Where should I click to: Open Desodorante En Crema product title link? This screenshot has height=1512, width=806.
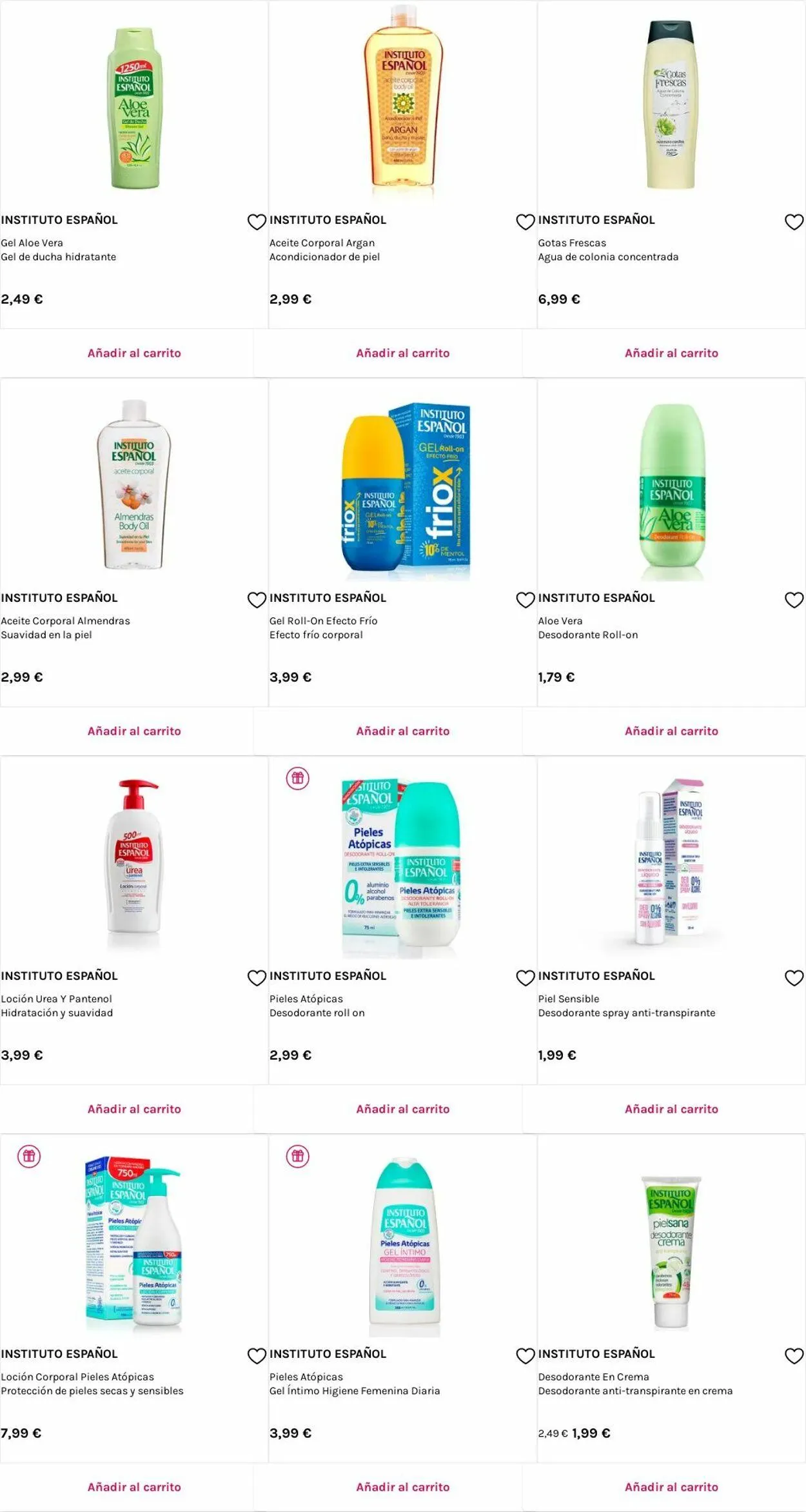point(593,1377)
